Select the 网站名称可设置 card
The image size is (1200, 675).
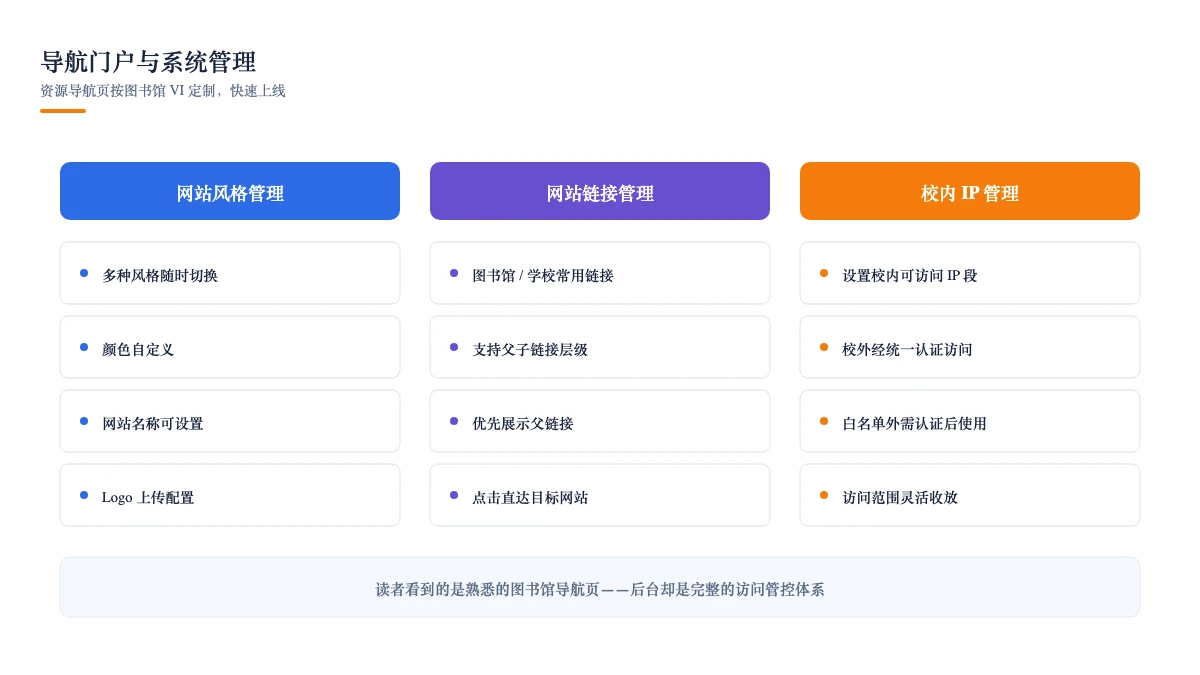pos(230,421)
